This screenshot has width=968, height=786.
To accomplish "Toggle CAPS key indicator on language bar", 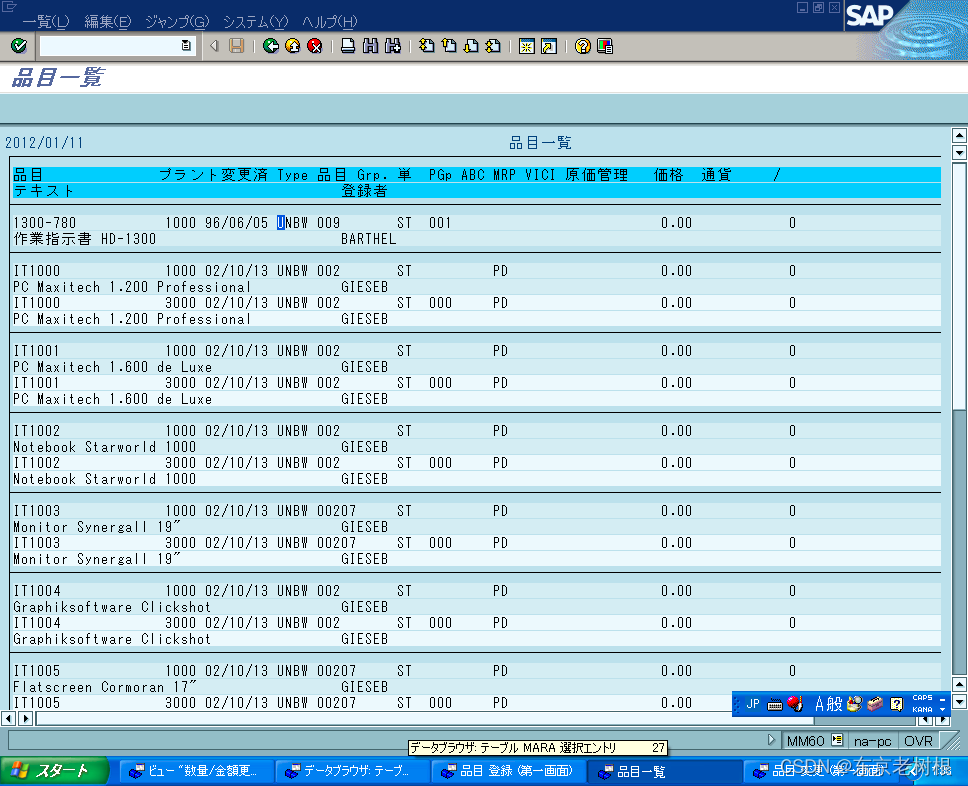I will point(922,698).
